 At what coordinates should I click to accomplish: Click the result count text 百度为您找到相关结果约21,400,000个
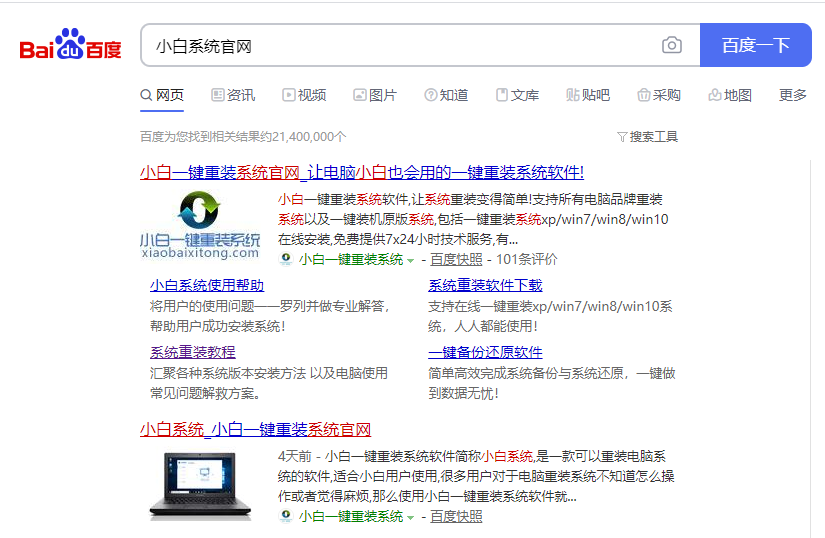pyautogui.click(x=243, y=137)
